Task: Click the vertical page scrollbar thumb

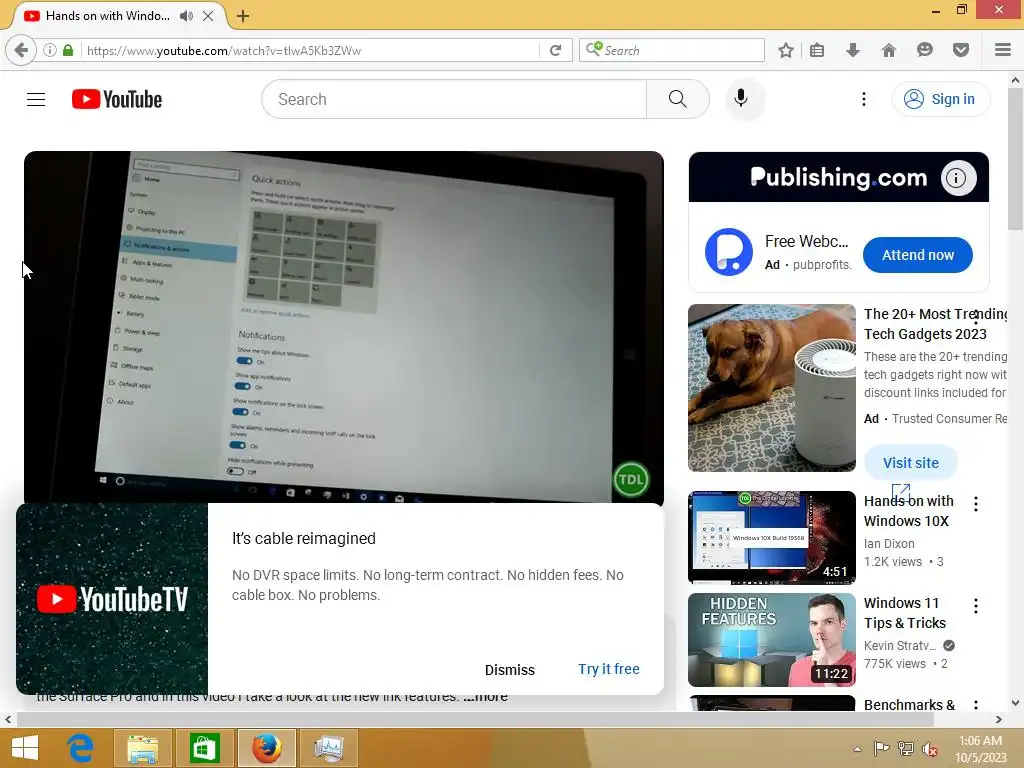Action: pos(1015,159)
